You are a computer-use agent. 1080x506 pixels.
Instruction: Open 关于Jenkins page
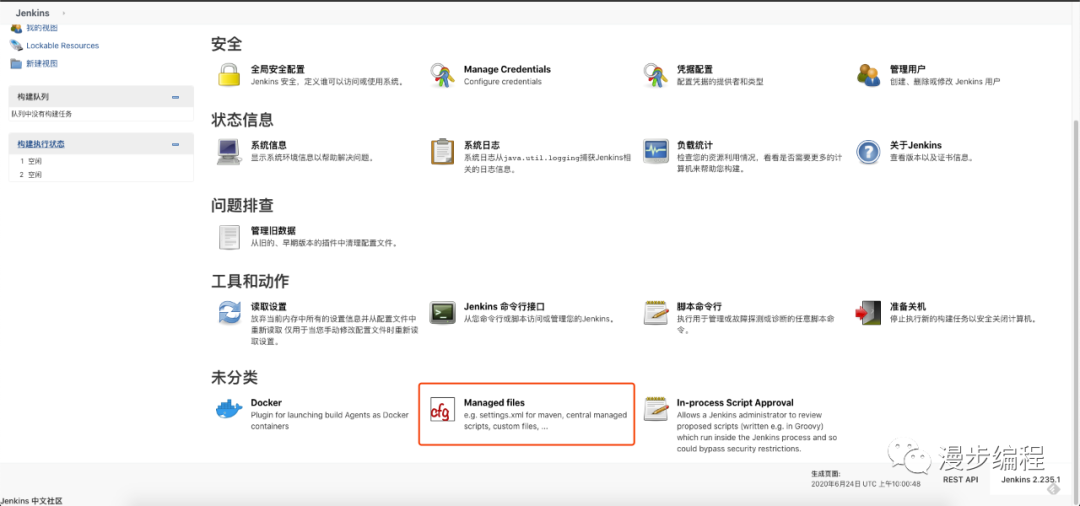[915, 145]
